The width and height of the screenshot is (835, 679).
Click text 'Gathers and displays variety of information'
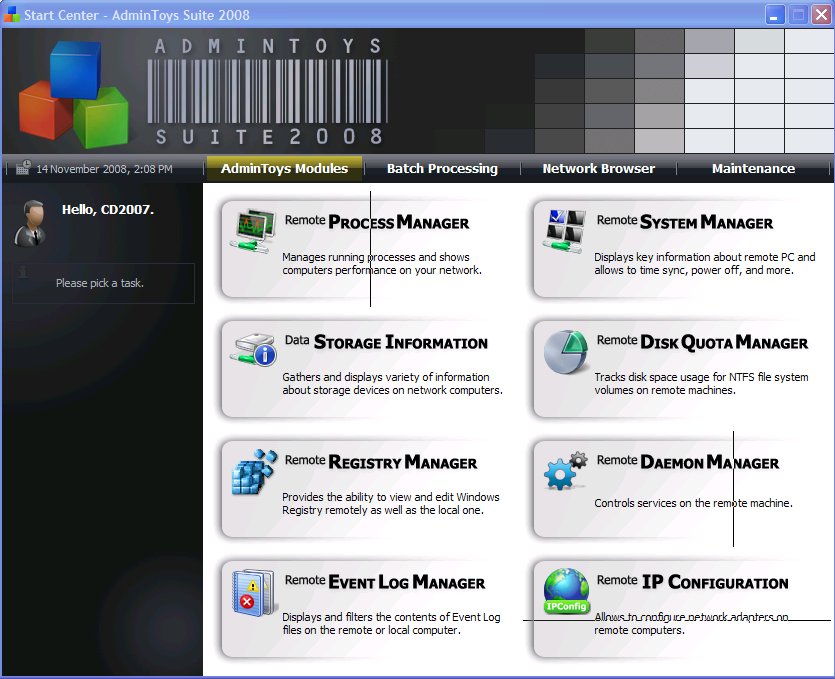click(386, 377)
